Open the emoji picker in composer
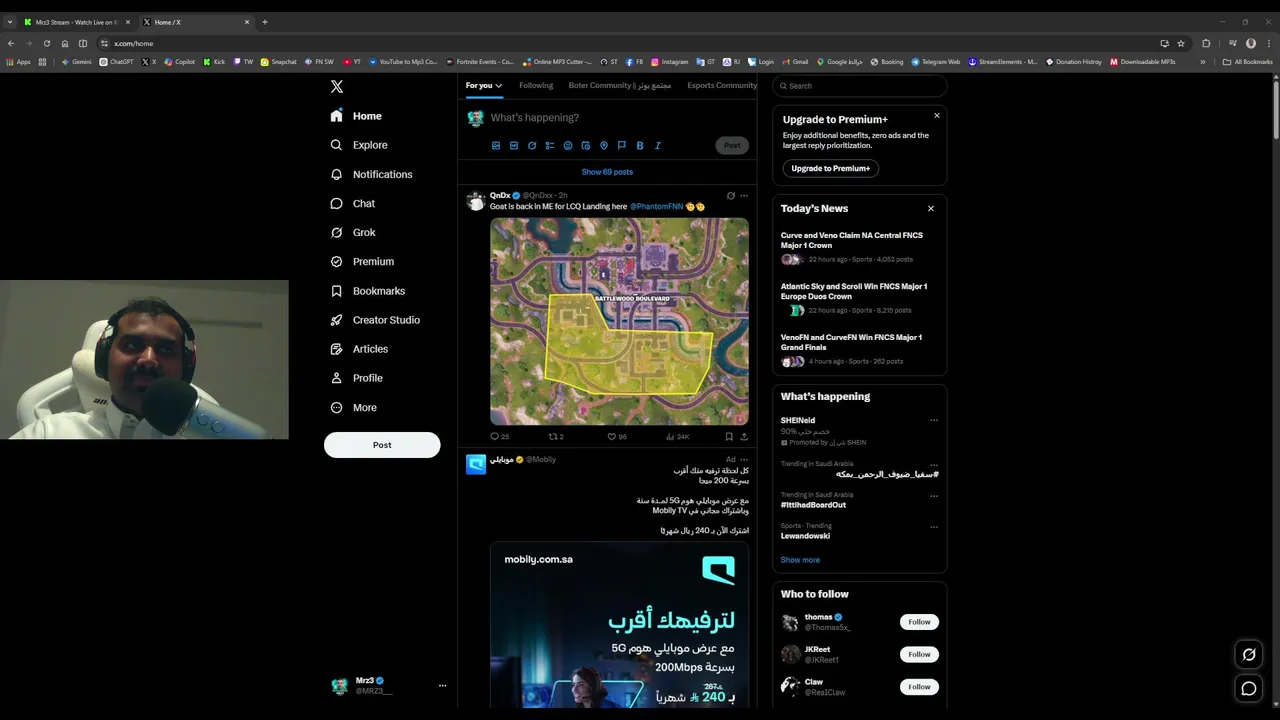Image resolution: width=1280 pixels, height=720 pixels. click(x=568, y=146)
